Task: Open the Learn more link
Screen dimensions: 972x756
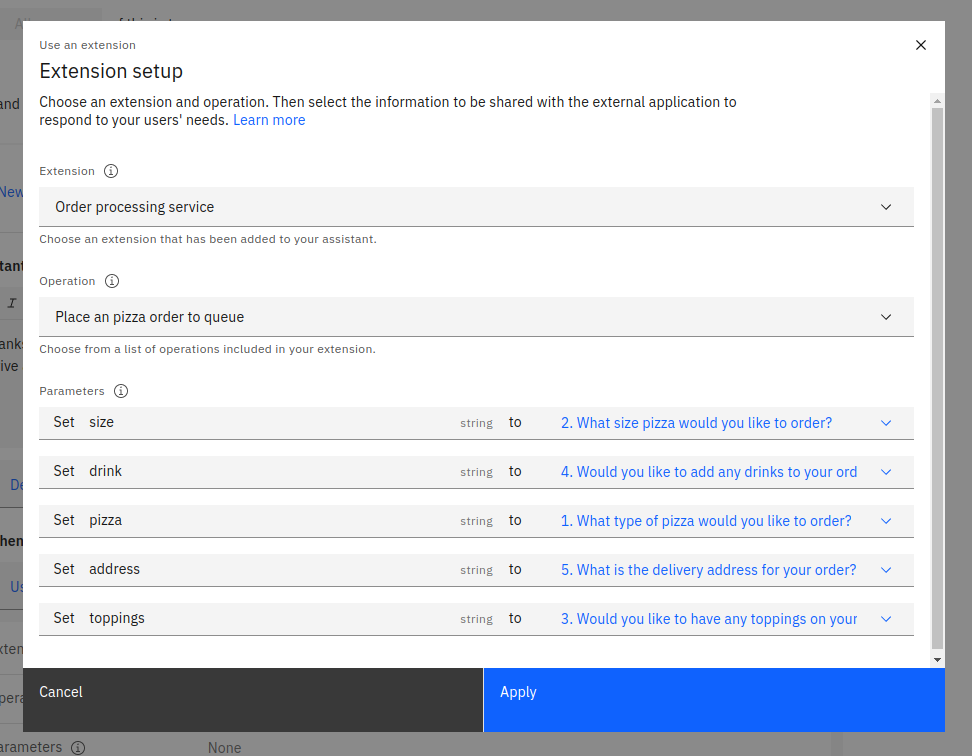Action: [x=269, y=120]
